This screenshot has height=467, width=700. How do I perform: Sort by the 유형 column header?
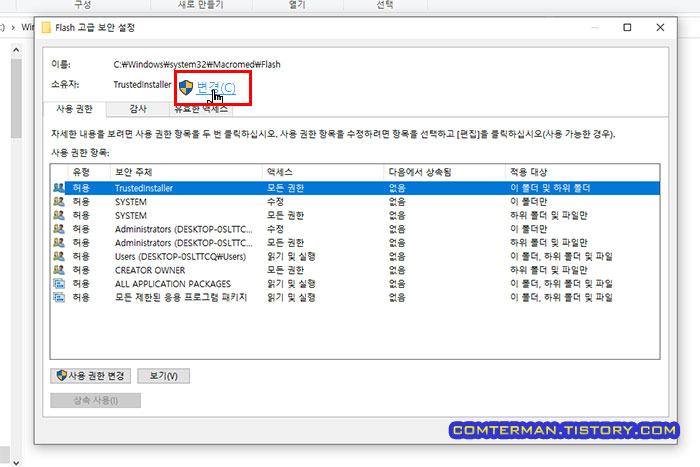click(x=89, y=172)
